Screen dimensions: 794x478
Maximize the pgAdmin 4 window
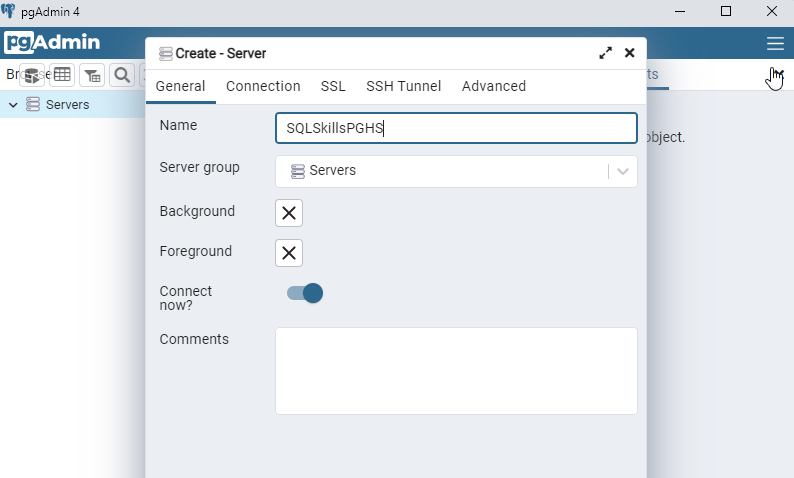(726, 11)
